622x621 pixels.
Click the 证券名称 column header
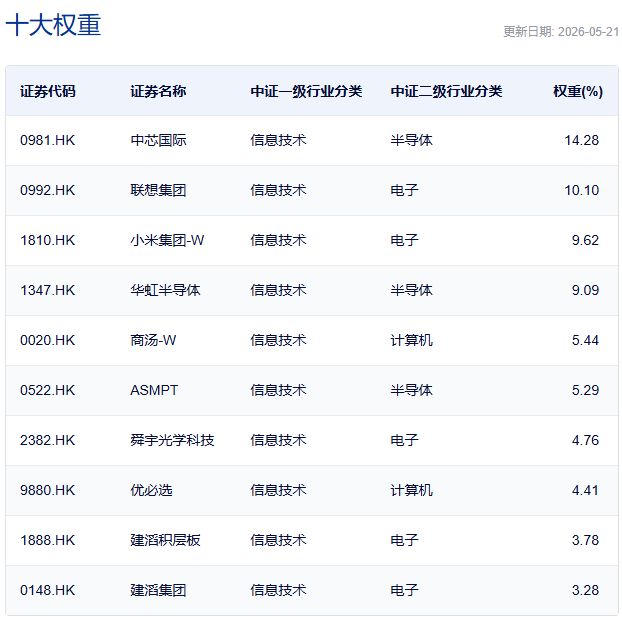click(x=158, y=91)
